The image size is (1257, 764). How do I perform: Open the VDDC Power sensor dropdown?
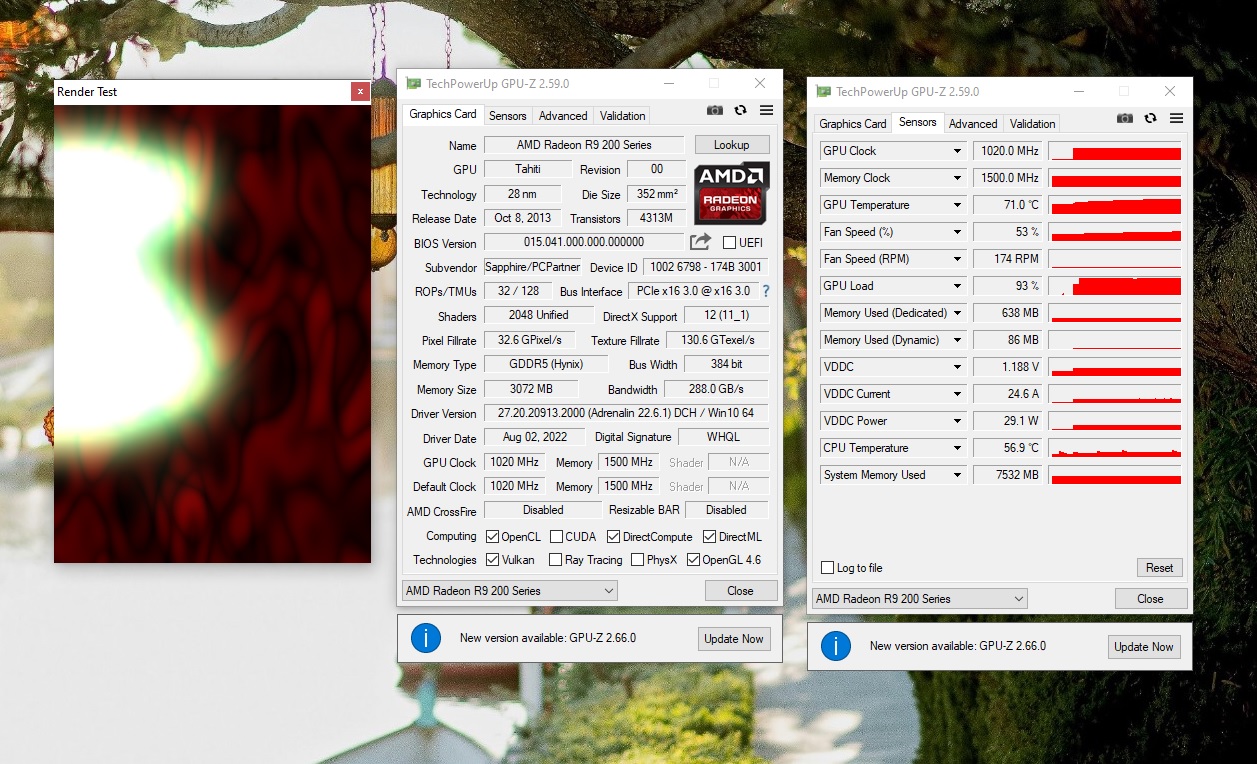(957, 421)
